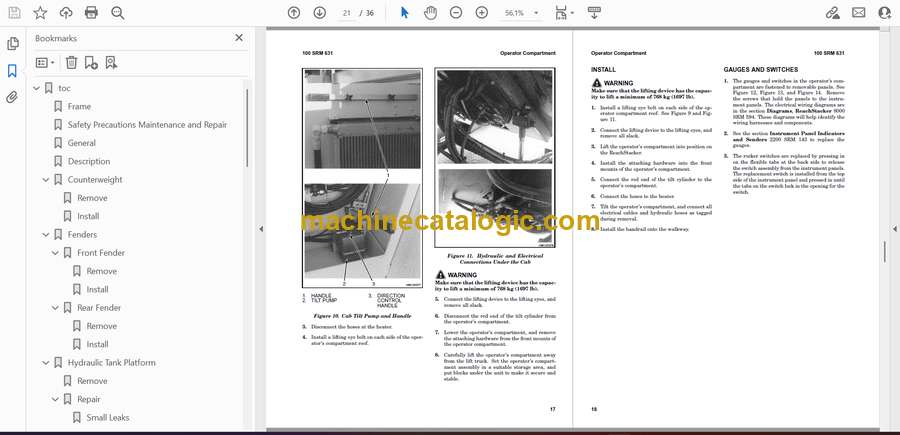This screenshot has width=900, height=435.
Task: Open Install under Rear Fender
Action: point(98,344)
